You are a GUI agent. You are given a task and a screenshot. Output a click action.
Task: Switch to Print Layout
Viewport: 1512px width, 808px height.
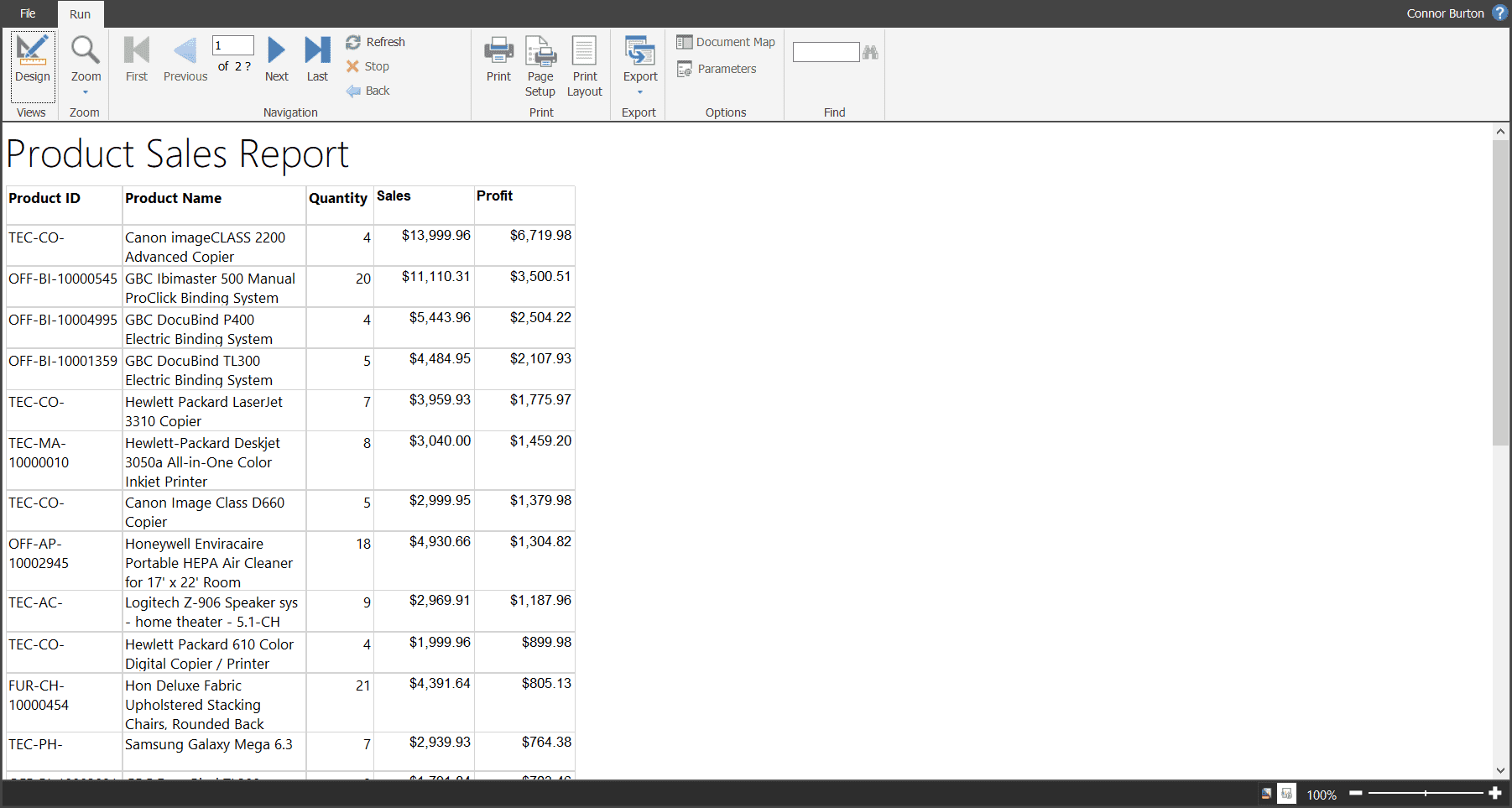(x=585, y=67)
